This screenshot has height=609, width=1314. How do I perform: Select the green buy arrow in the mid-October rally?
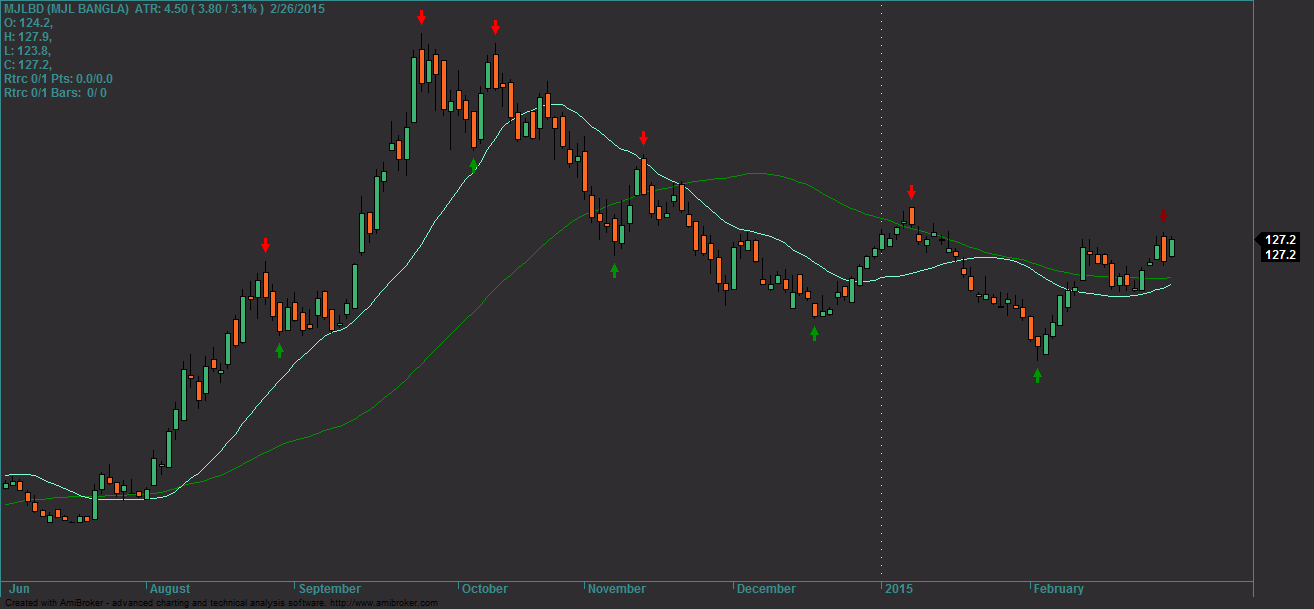[x=475, y=163]
